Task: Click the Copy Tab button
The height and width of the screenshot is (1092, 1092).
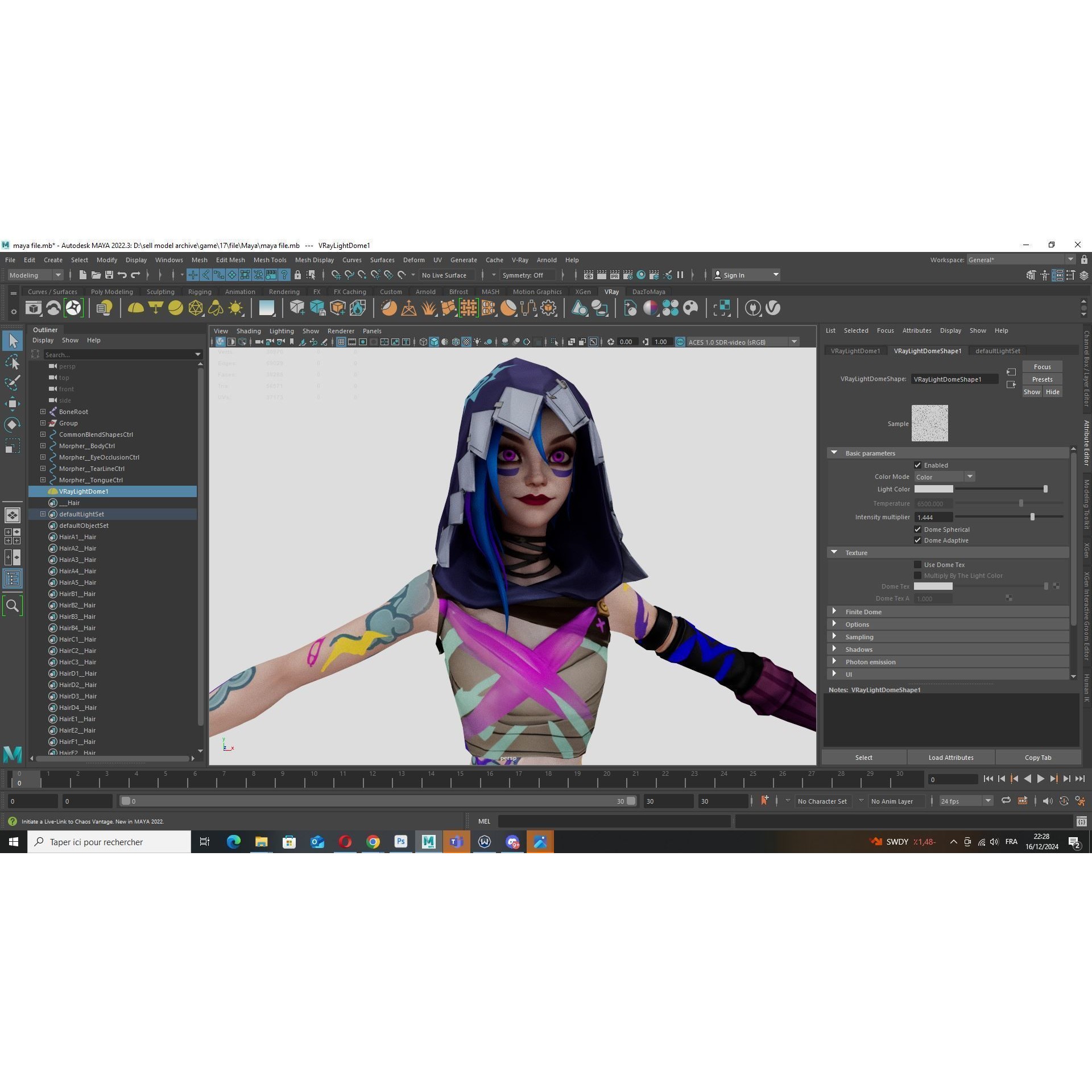Action: click(1038, 758)
